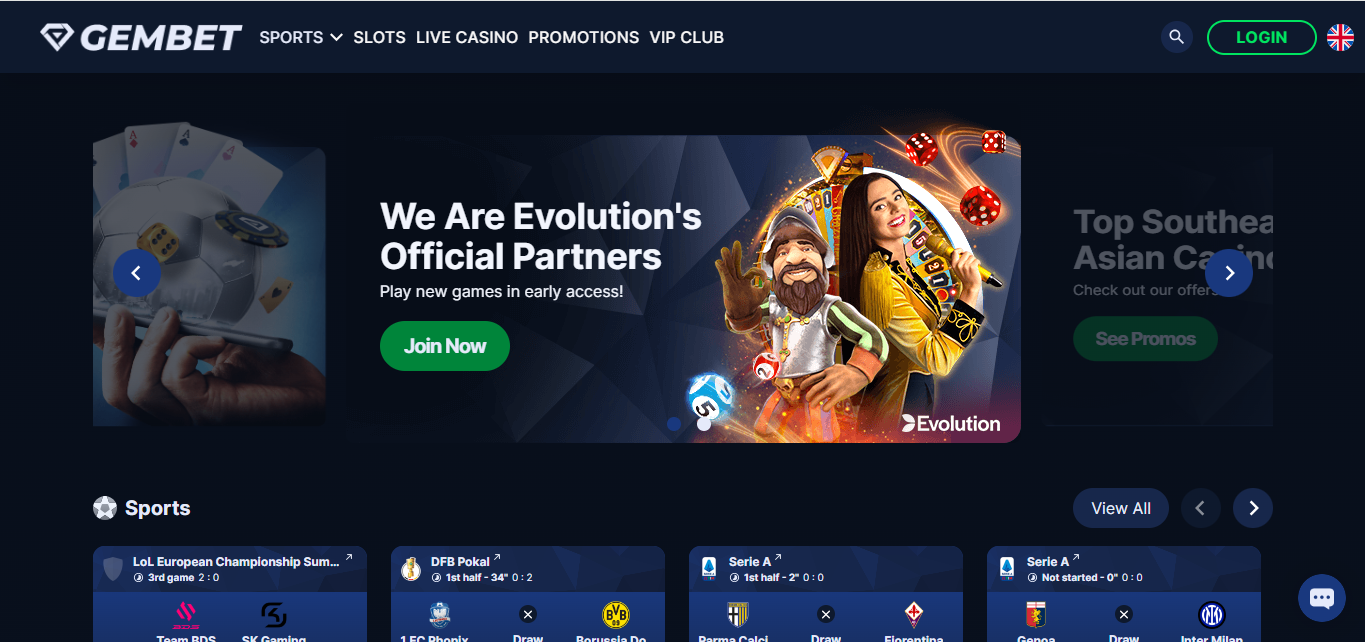The height and width of the screenshot is (642, 1365).
Task: Go to previous banner slide arrow
Action: (x=137, y=272)
